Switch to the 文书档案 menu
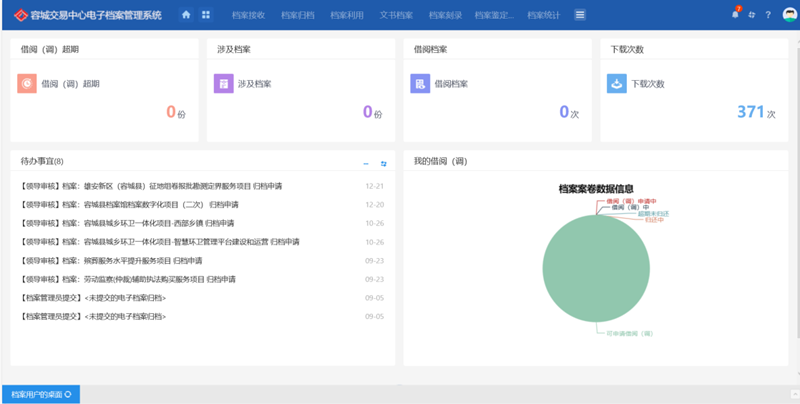 coord(396,15)
